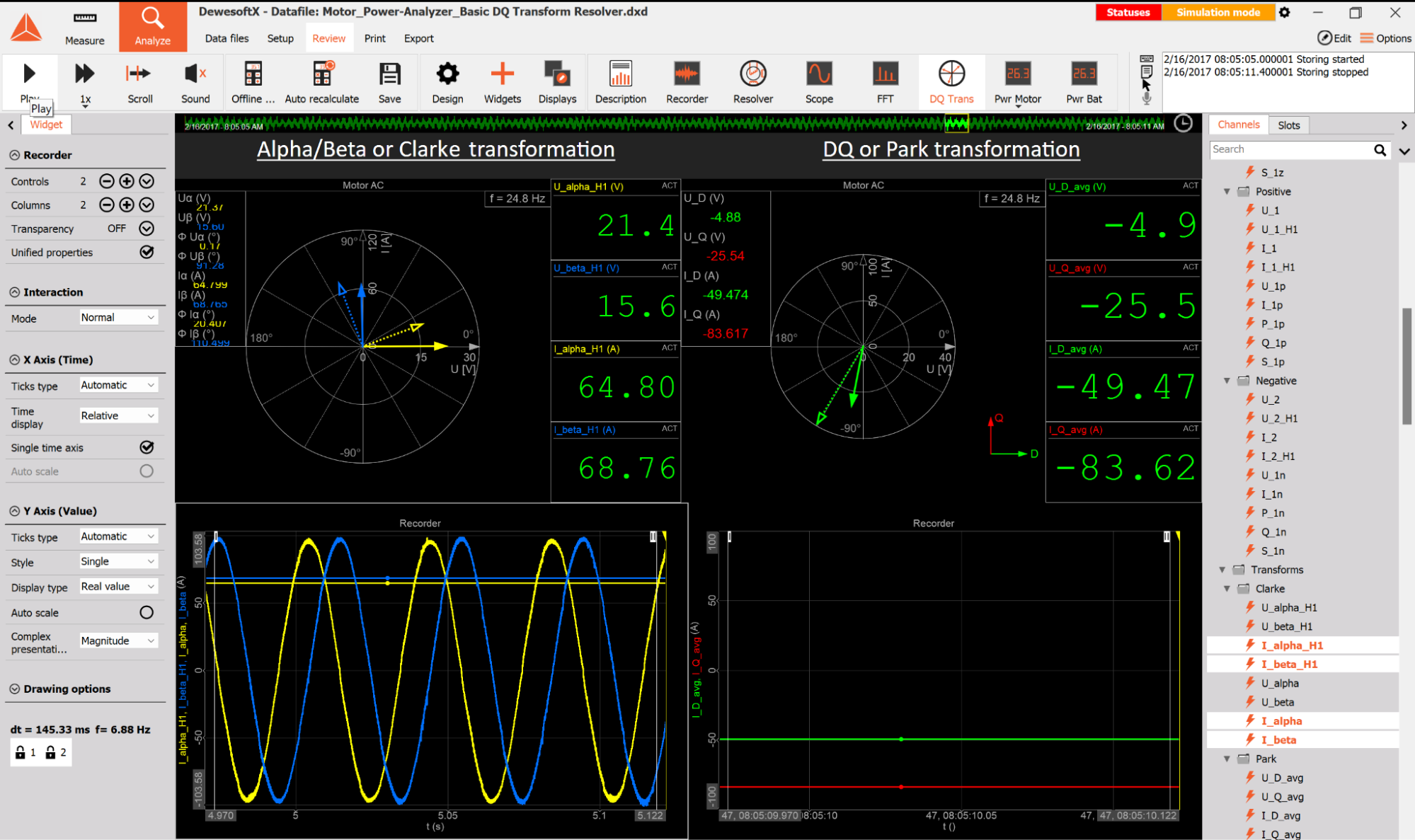Collapse the left properties panel arrow
Viewport: 1415px width, 840px height.
tap(11, 125)
